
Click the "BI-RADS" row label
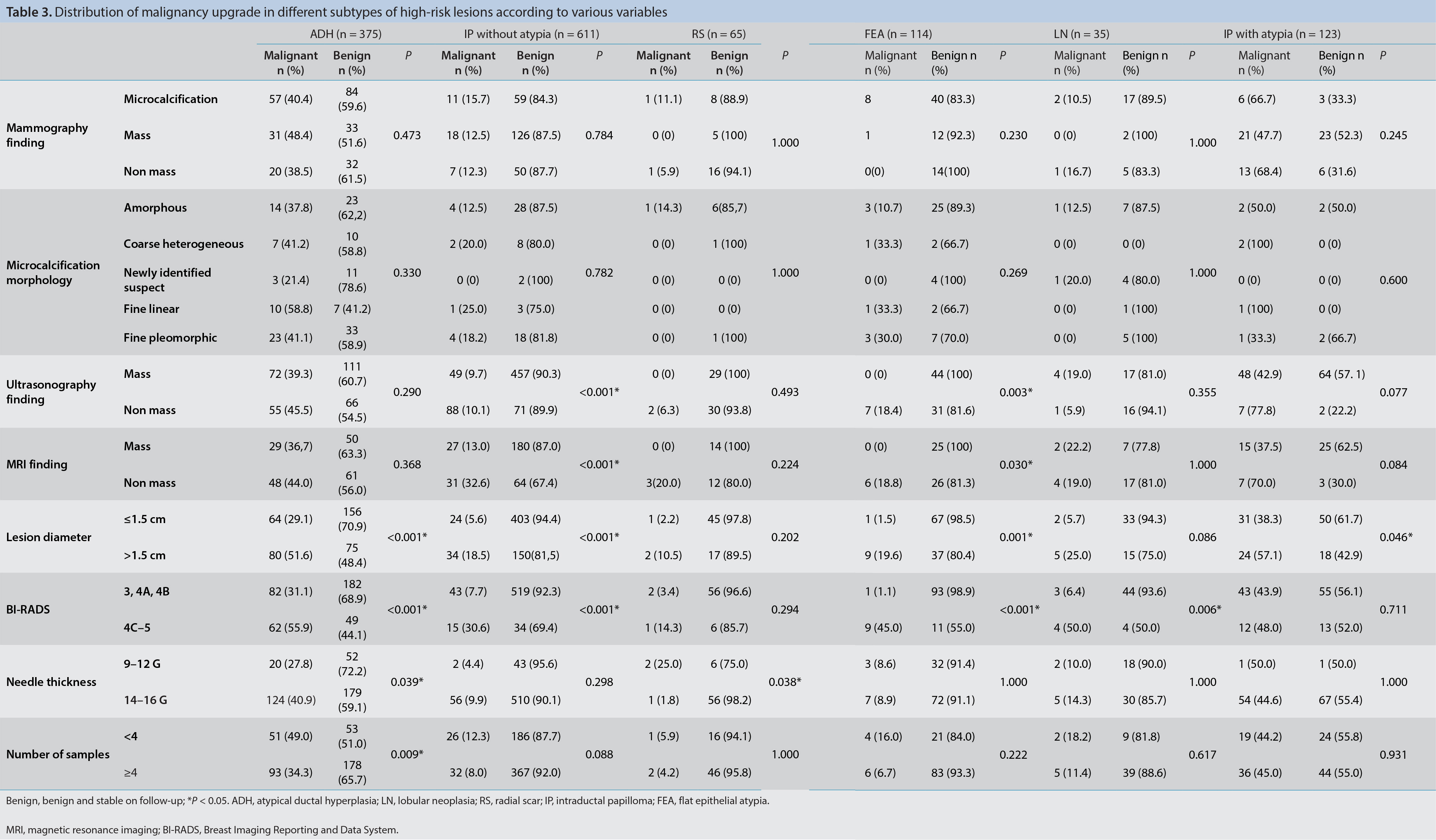tap(28, 609)
